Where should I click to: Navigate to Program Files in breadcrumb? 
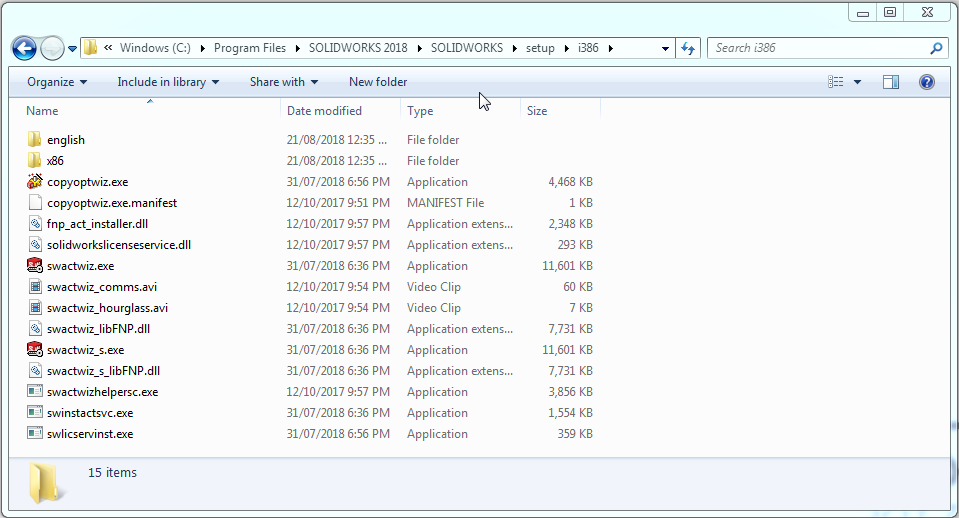coord(250,48)
